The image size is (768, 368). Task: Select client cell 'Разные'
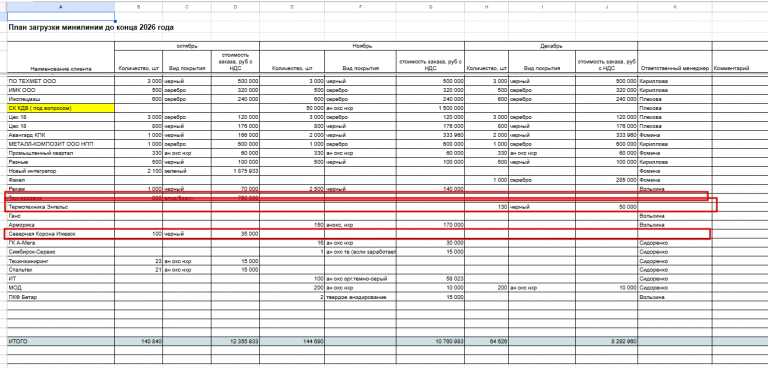(61, 162)
